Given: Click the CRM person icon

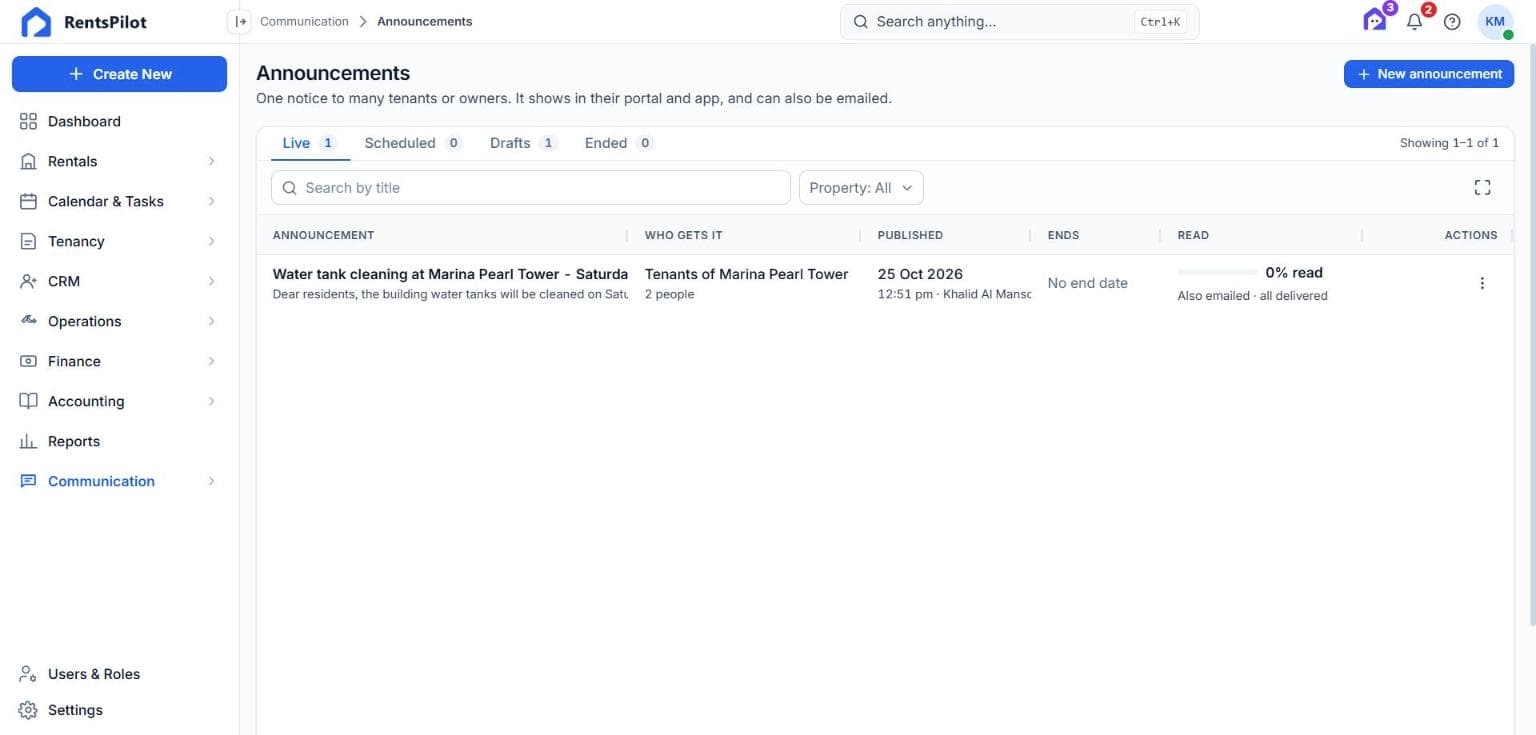Looking at the screenshot, I should pos(28,281).
